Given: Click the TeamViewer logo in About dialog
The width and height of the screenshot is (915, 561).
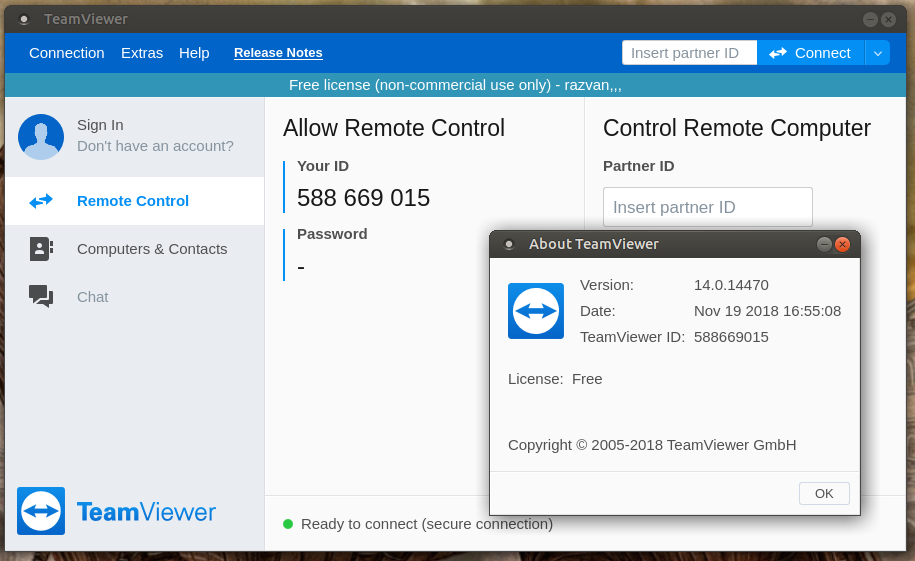Looking at the screenshot, I should click(536, 311).
